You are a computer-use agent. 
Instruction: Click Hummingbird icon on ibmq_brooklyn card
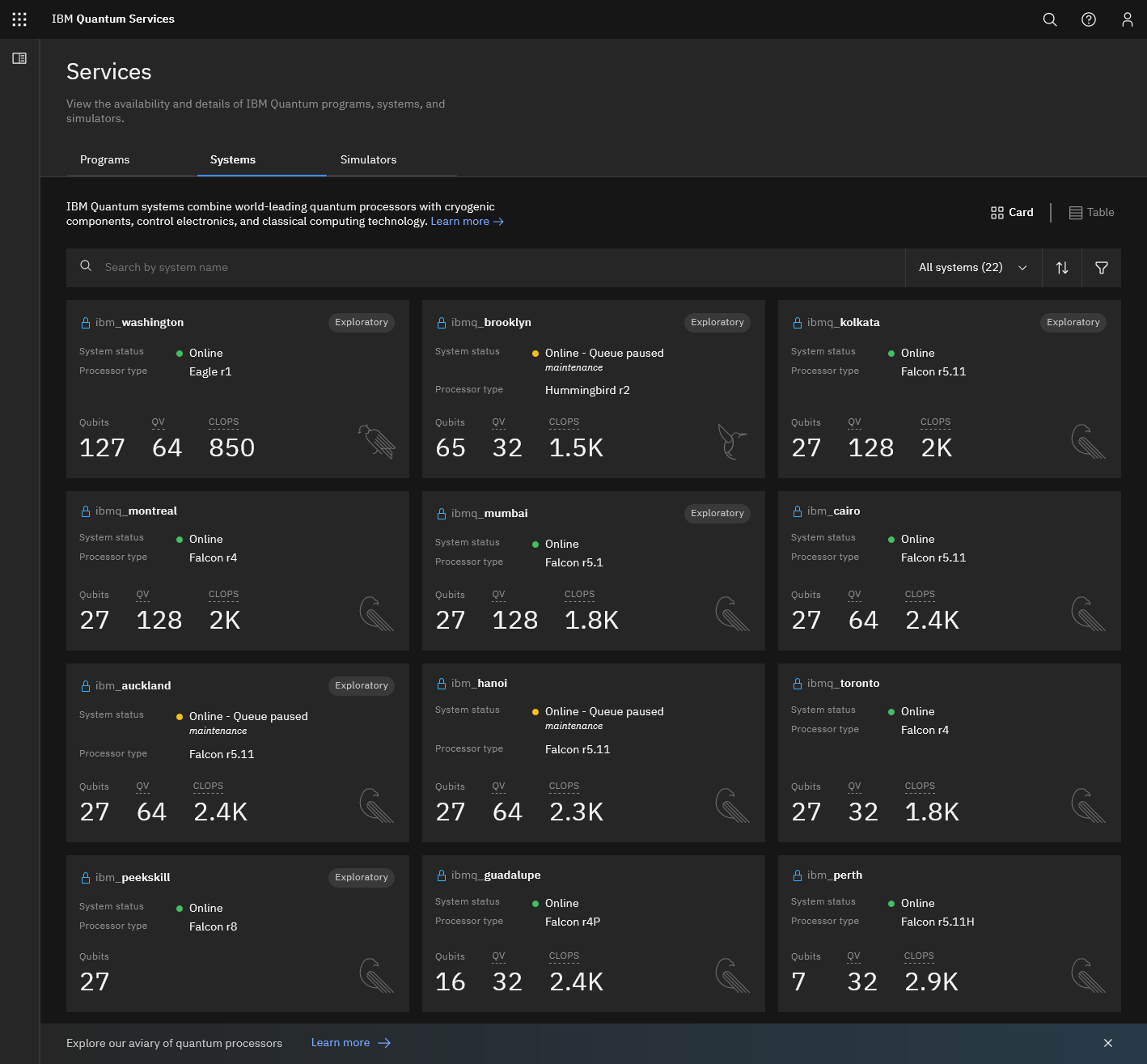[733, 441]
